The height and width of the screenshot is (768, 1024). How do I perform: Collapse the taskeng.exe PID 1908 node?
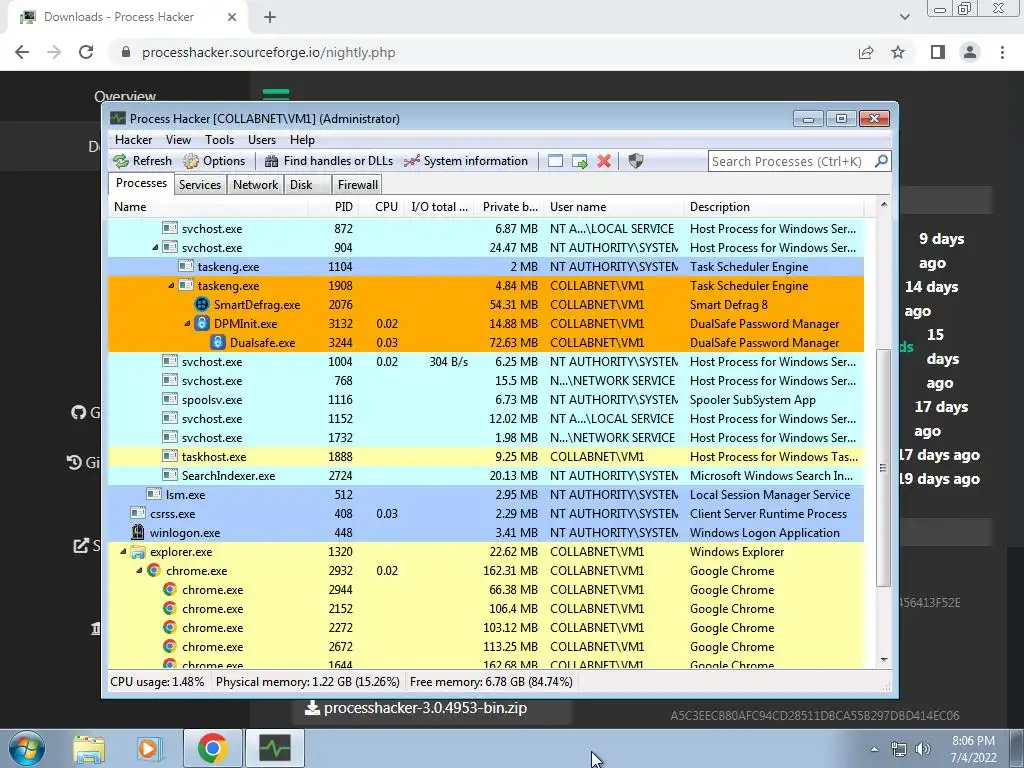171,286
